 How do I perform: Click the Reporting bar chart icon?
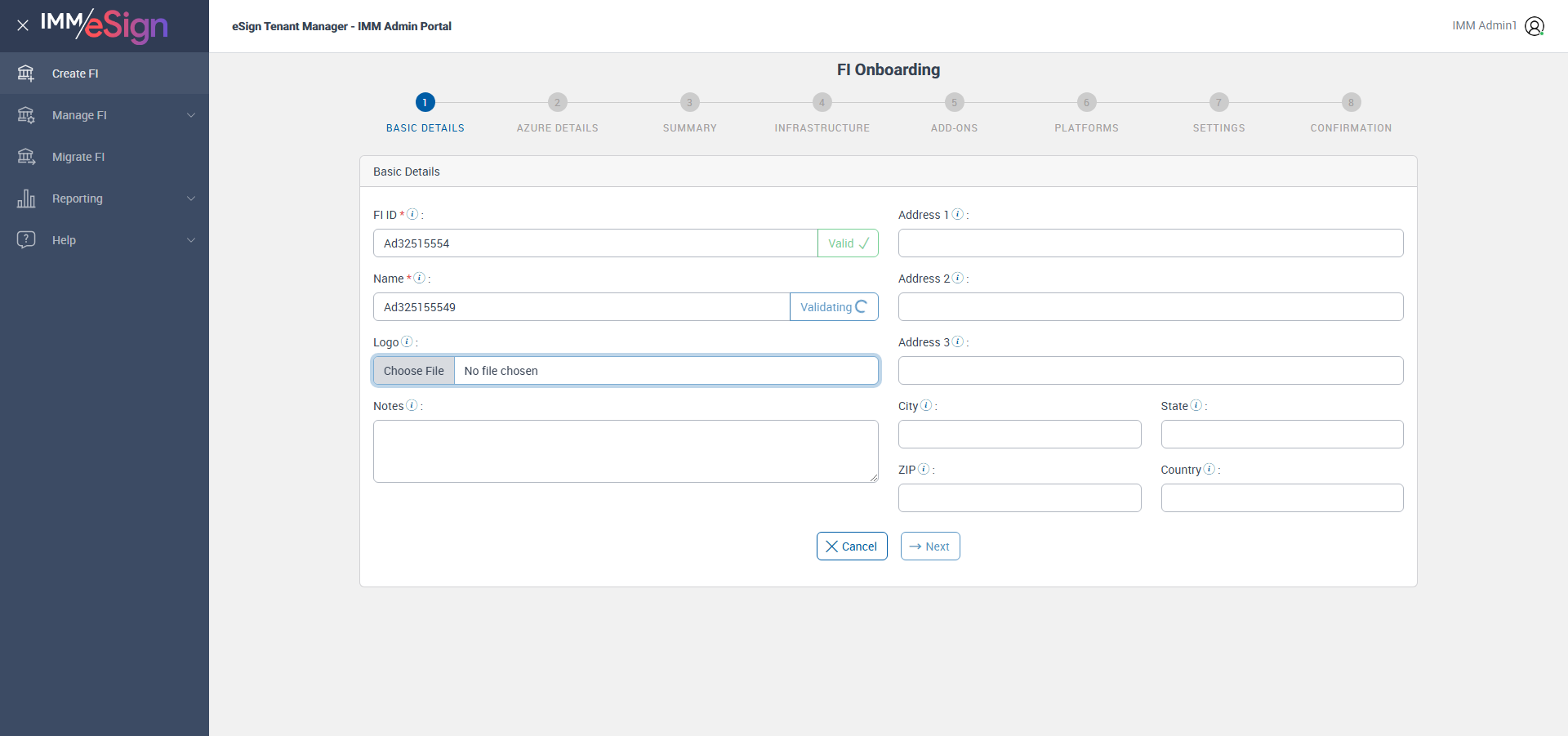(26, 198)
